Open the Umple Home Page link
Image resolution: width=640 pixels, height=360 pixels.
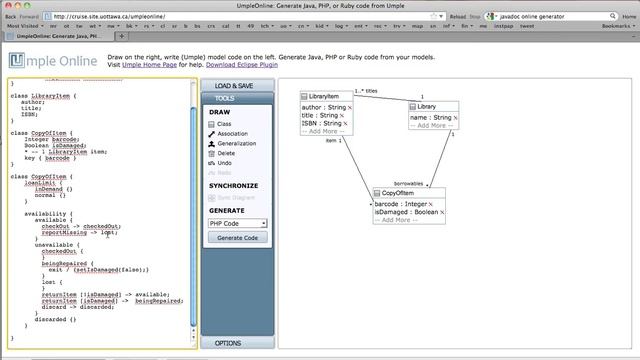coord(149,64)
